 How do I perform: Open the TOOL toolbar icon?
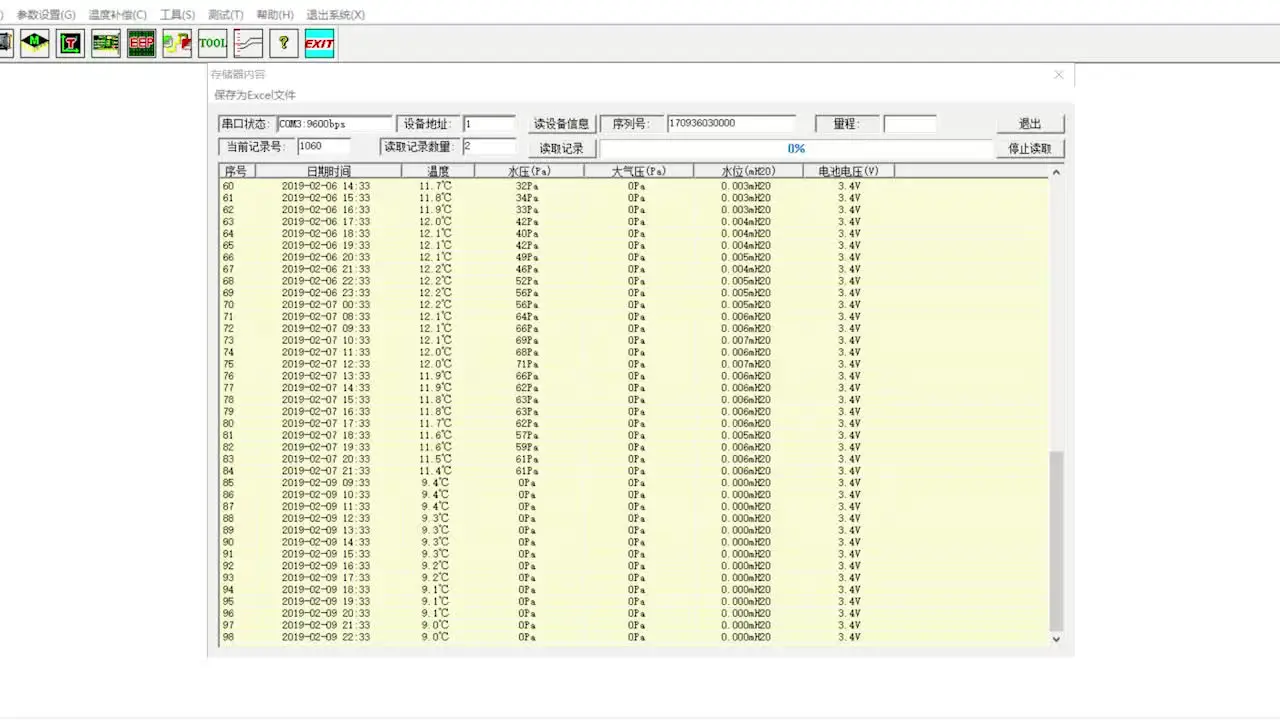coord(213,43)
